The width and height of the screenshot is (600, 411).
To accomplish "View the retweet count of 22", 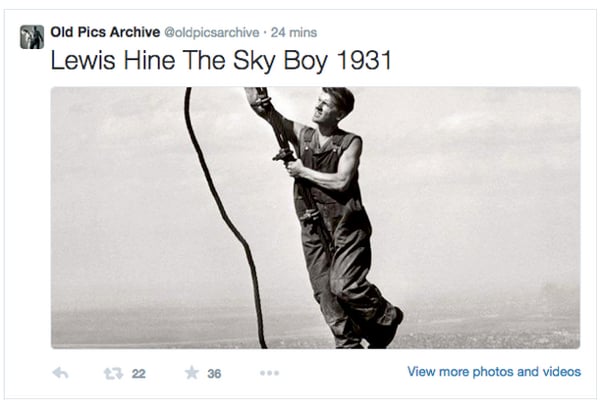I will click(139, 373).
